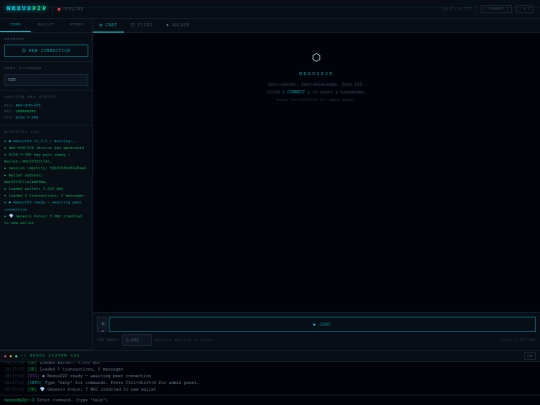Screen dimensions: 540x405
Task: Click the green dot in system log header
Action: click(x=16, y=356)
